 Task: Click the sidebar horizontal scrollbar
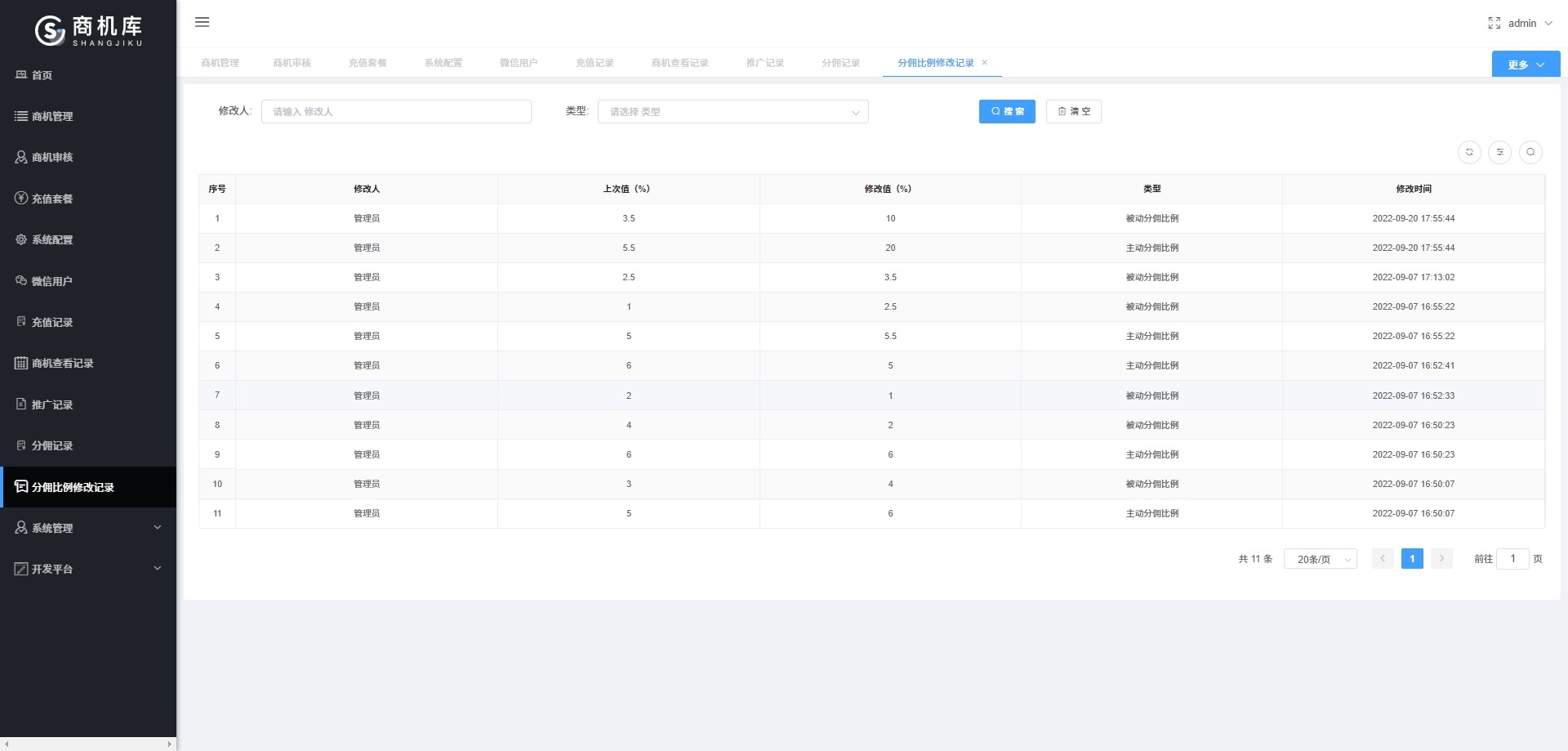coord(88,744)
